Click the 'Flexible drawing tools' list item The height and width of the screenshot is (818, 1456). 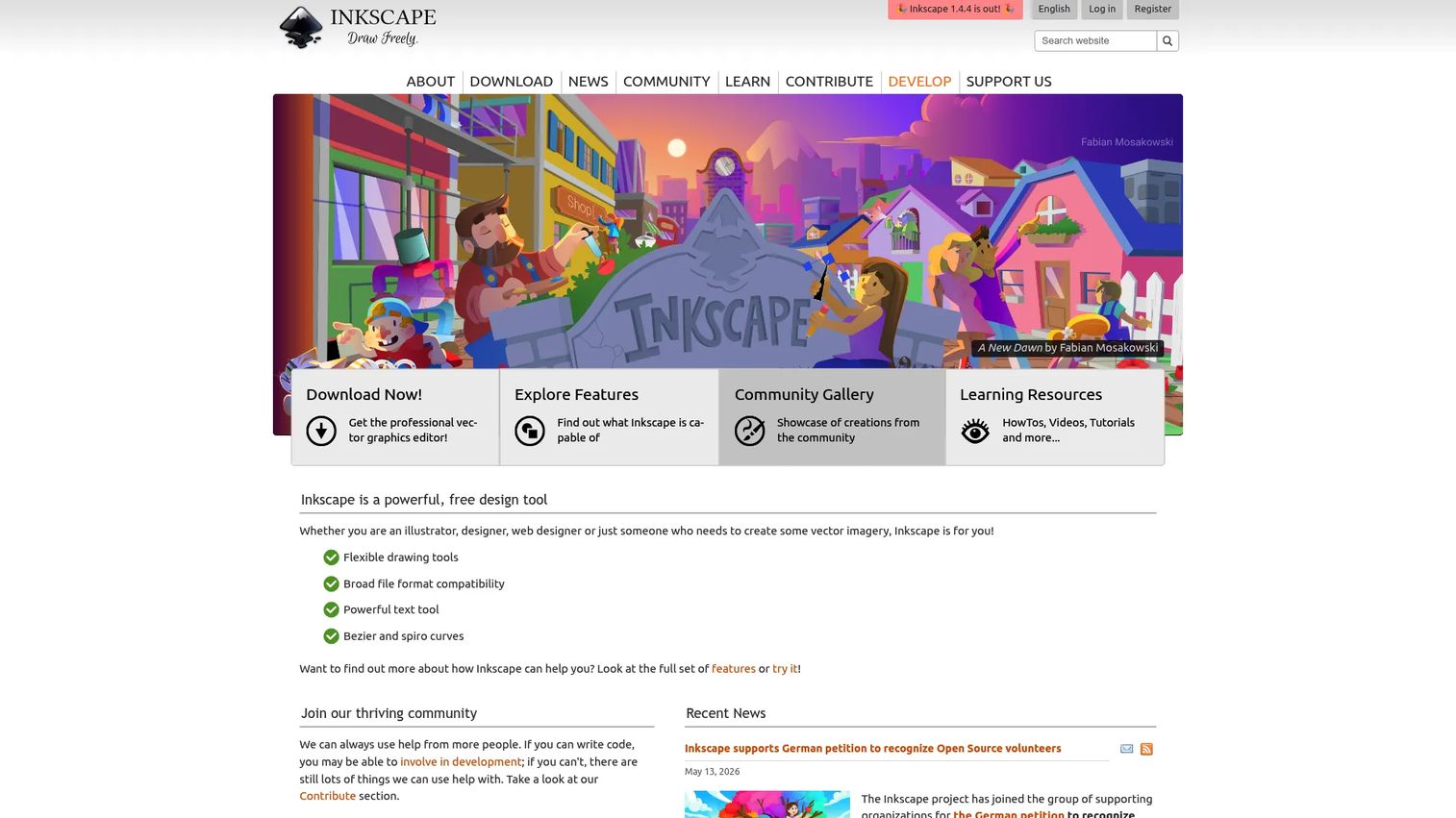(401, 558)
